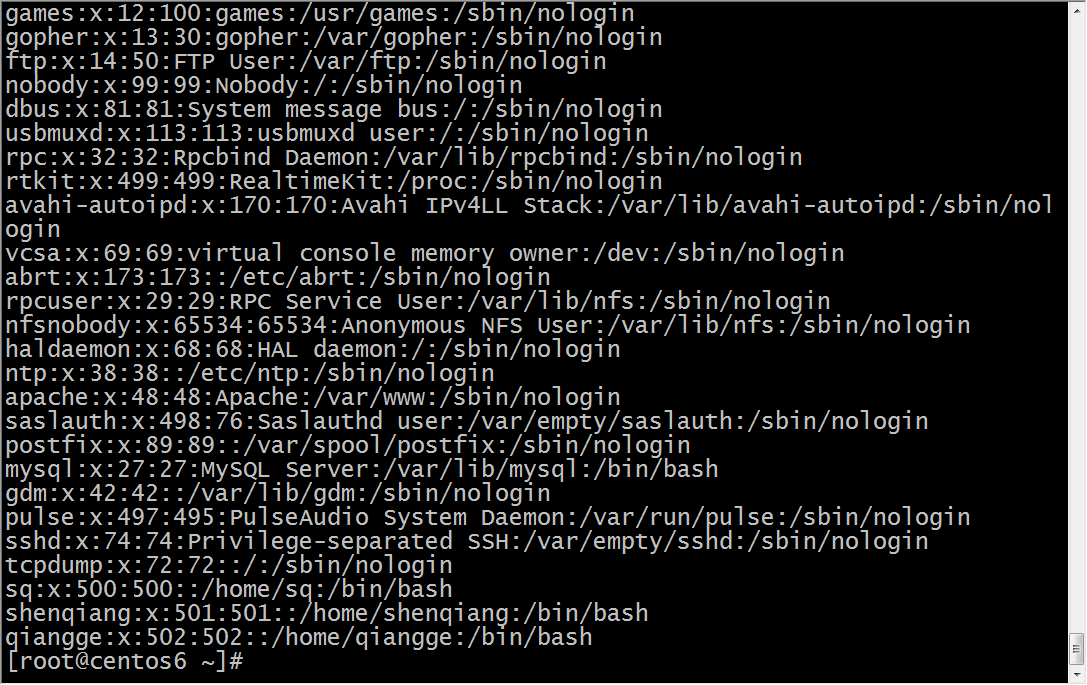
Task: Click the sq:x:500:500 account line
Action: pos(229,589)
